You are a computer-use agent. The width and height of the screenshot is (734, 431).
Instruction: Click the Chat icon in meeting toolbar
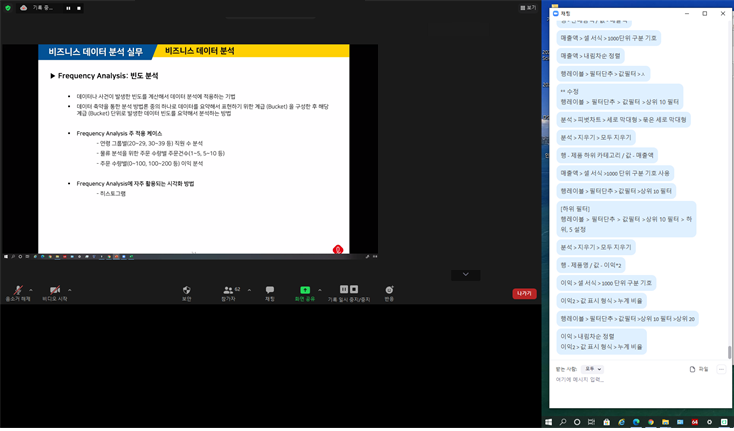coord(270,291)
